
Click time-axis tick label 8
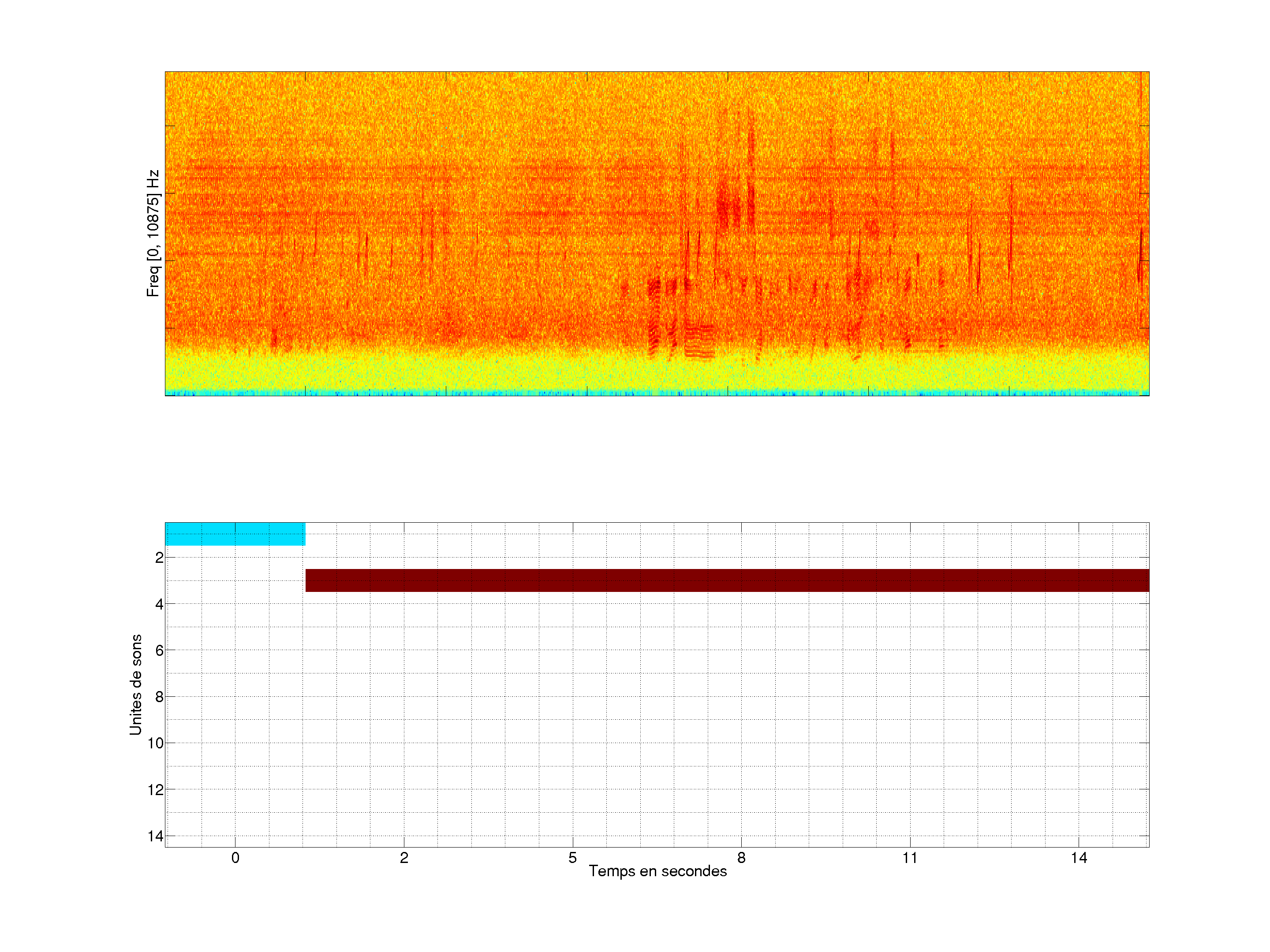(741, 858)
